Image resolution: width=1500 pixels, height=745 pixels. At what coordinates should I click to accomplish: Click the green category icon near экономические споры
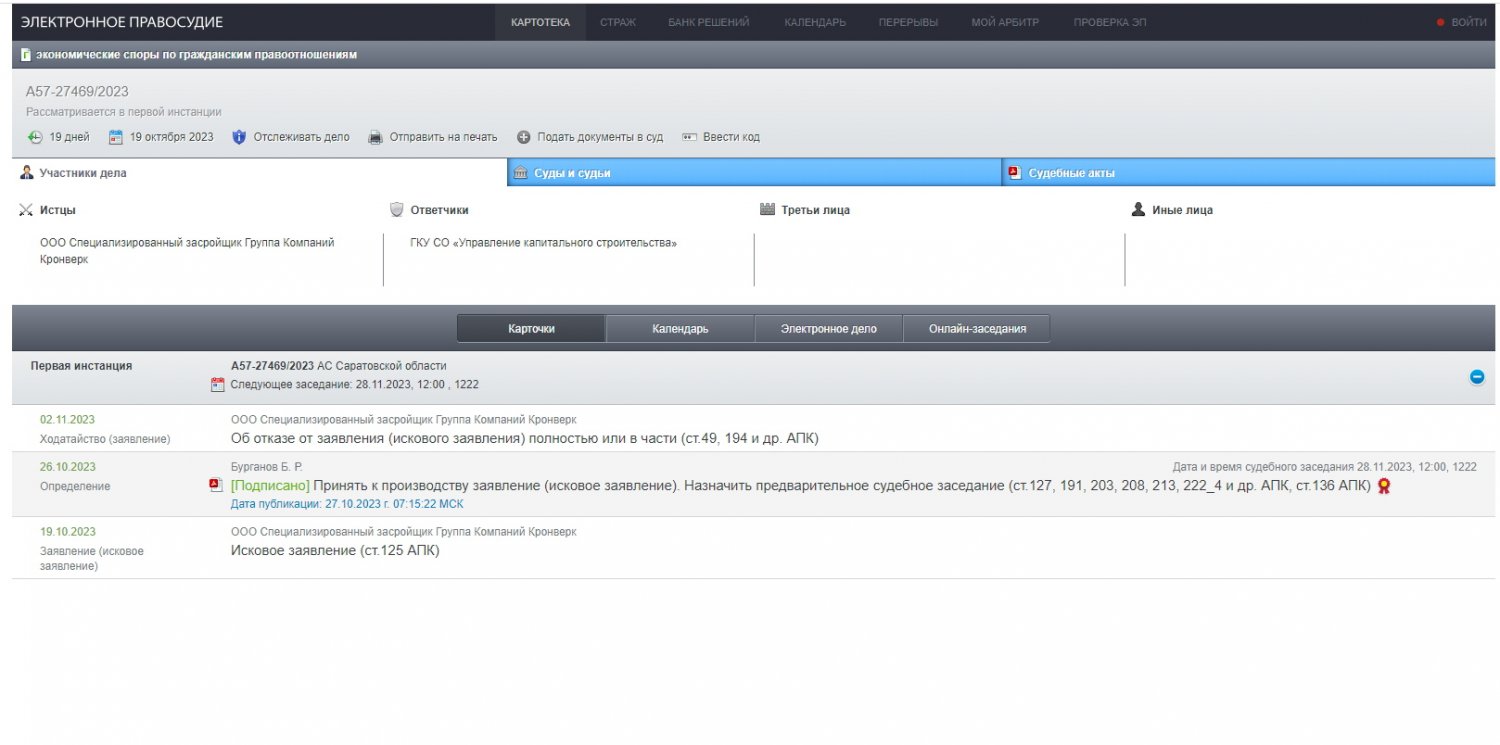tap(25, 55)
